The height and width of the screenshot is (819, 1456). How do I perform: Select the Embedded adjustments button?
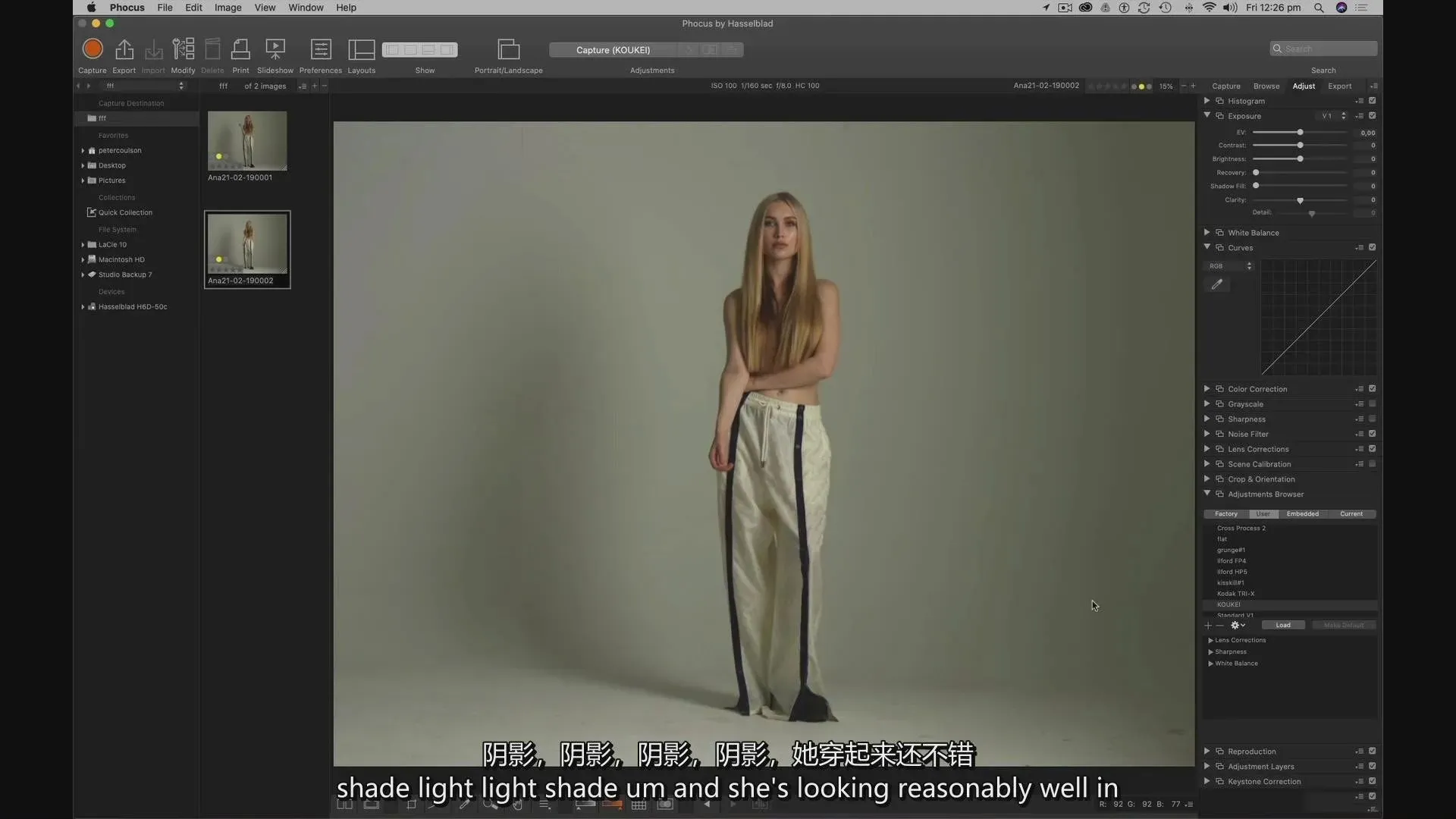[1302, 514]
